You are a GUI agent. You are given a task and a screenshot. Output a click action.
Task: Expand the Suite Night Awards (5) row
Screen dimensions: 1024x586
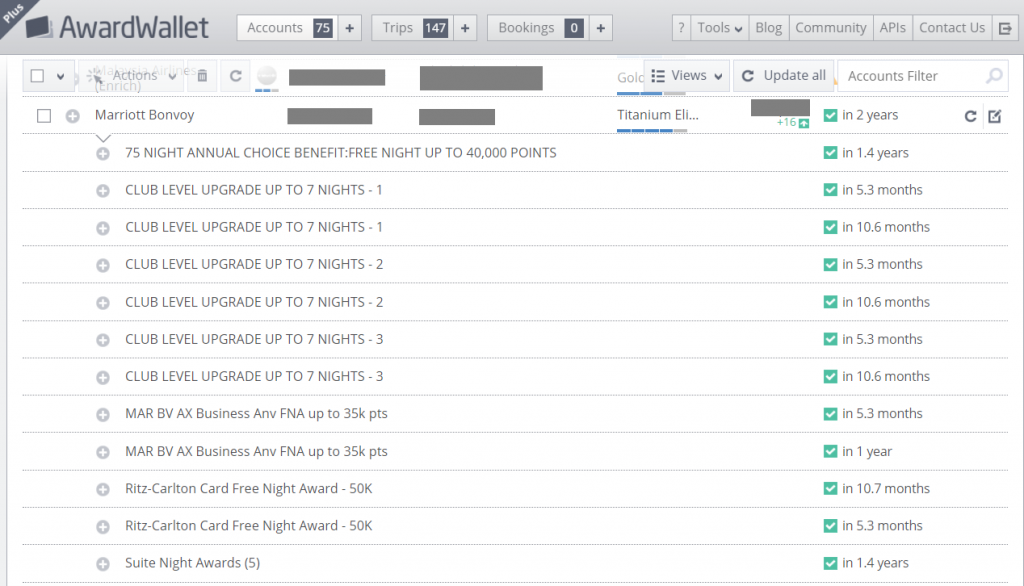click(102, 564)
